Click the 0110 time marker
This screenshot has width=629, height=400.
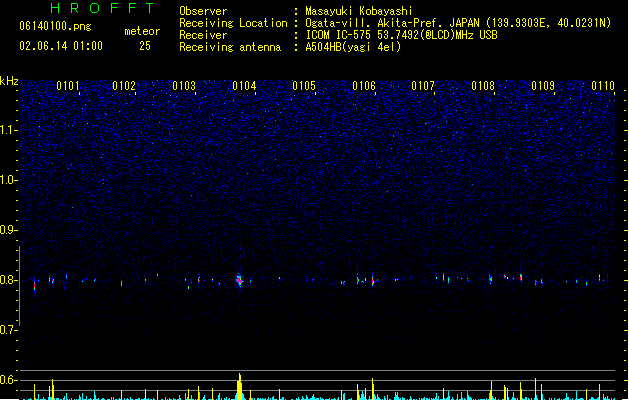pyautogui.click(x=603, y=86)
